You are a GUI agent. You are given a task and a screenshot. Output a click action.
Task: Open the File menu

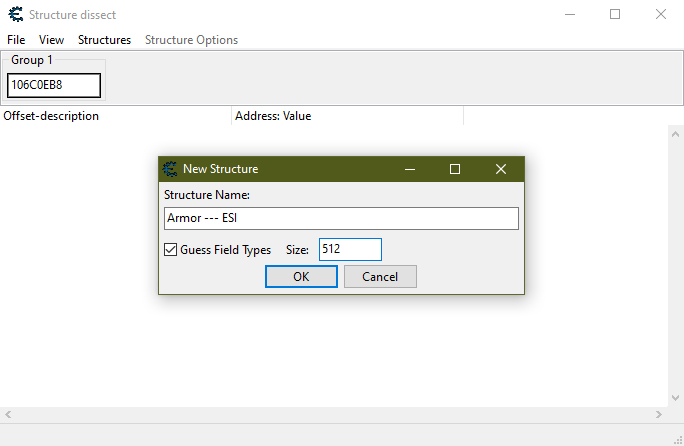(16, 40)
